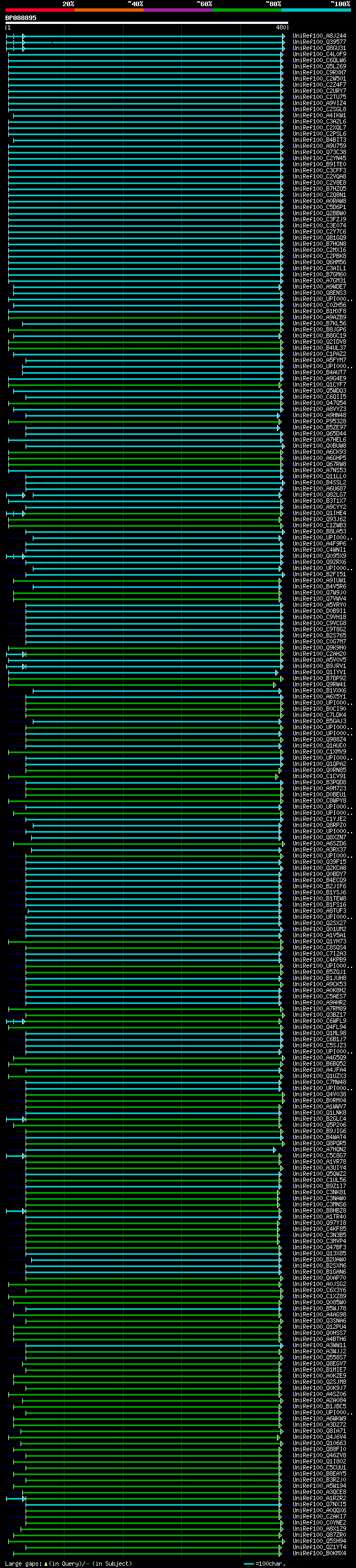The height and width of the screenshot is (1568, 356).
Task: Click the purple ~60% identity legend segment
Action: pos(179,10)
